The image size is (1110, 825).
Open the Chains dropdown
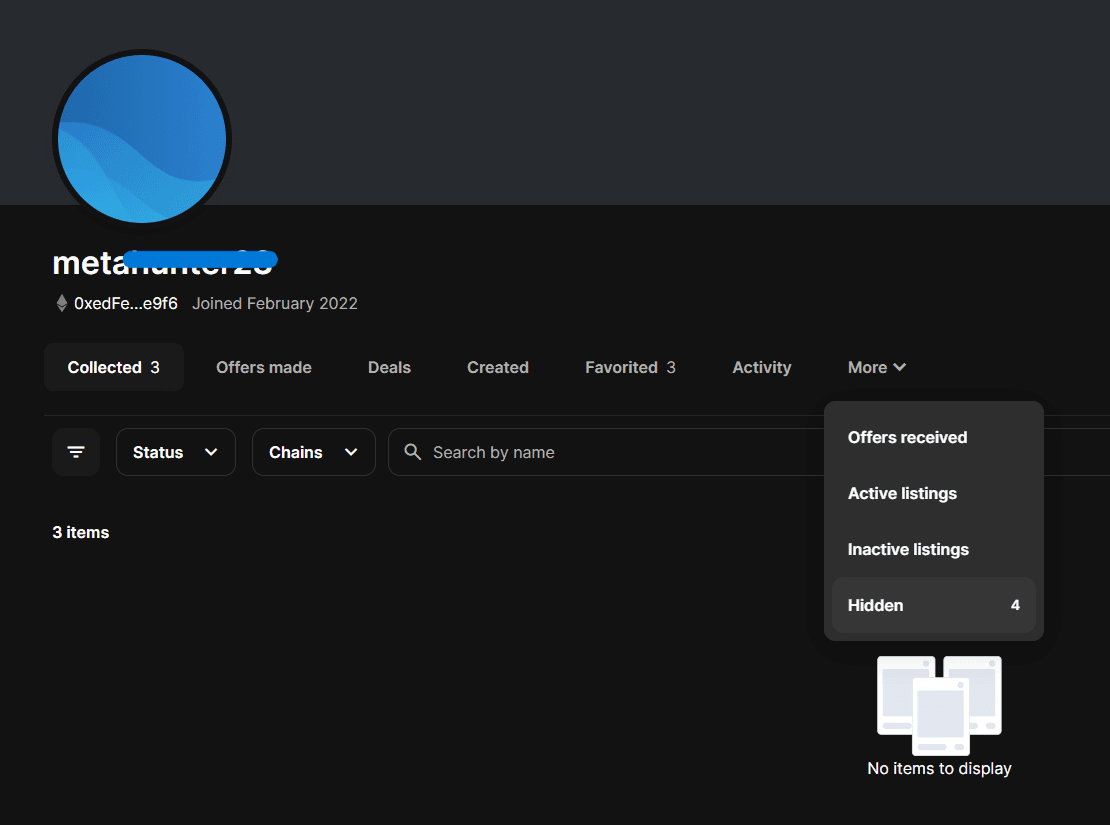313,452
